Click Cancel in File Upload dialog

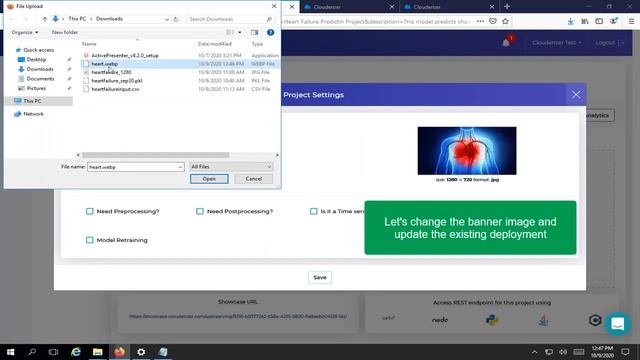coord(253,179)
